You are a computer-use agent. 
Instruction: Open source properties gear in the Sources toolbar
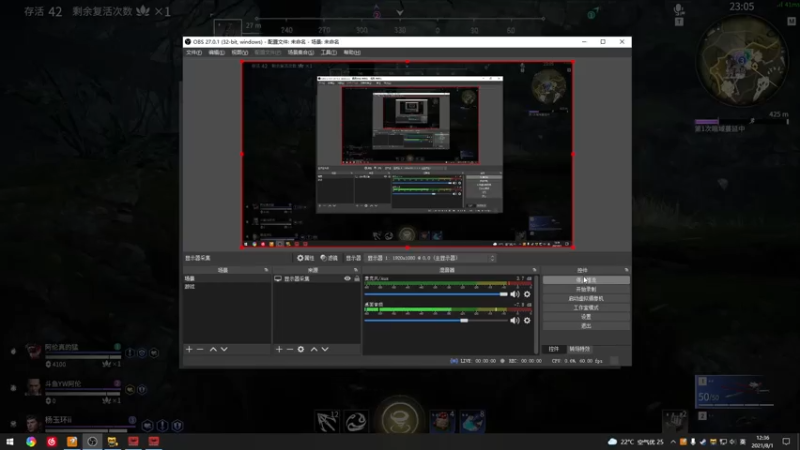pos(301,349)
